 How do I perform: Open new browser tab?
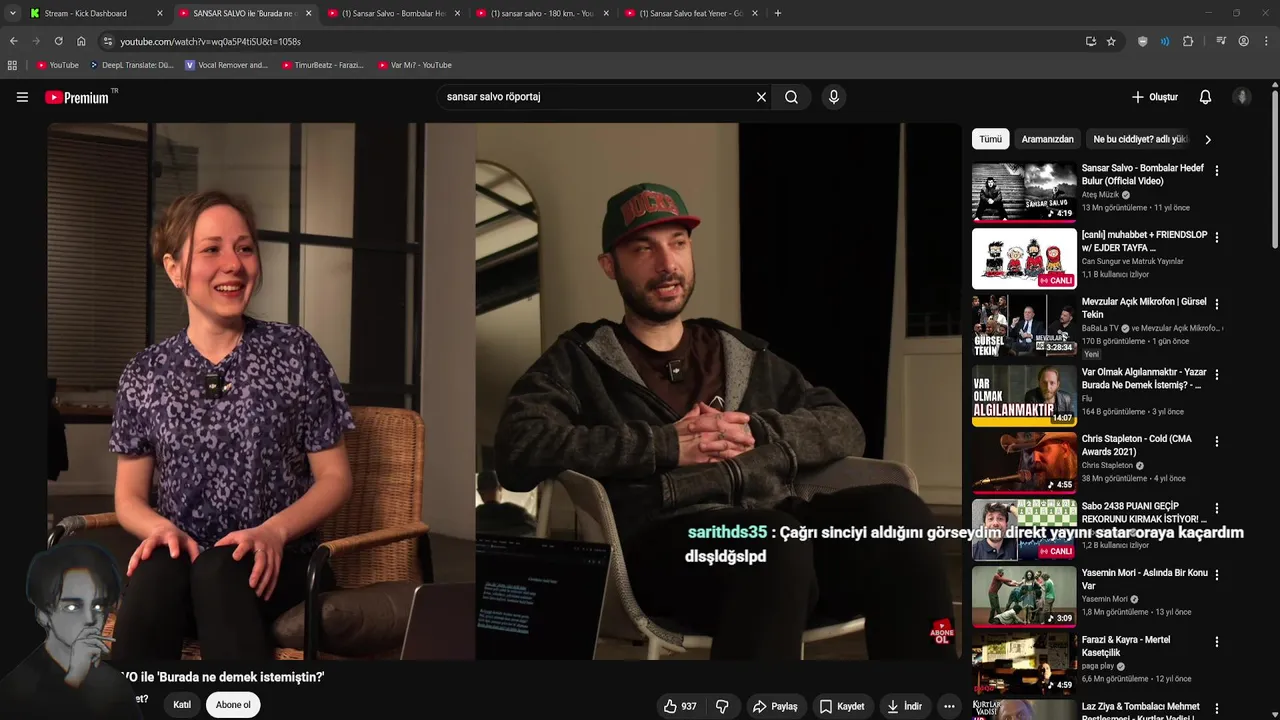778,13
